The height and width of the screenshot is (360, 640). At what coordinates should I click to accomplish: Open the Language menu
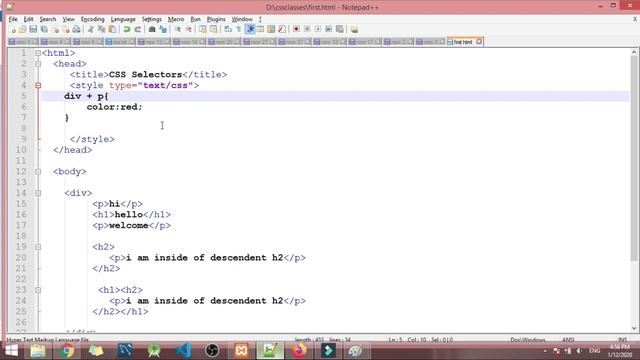tap(123, 19)
